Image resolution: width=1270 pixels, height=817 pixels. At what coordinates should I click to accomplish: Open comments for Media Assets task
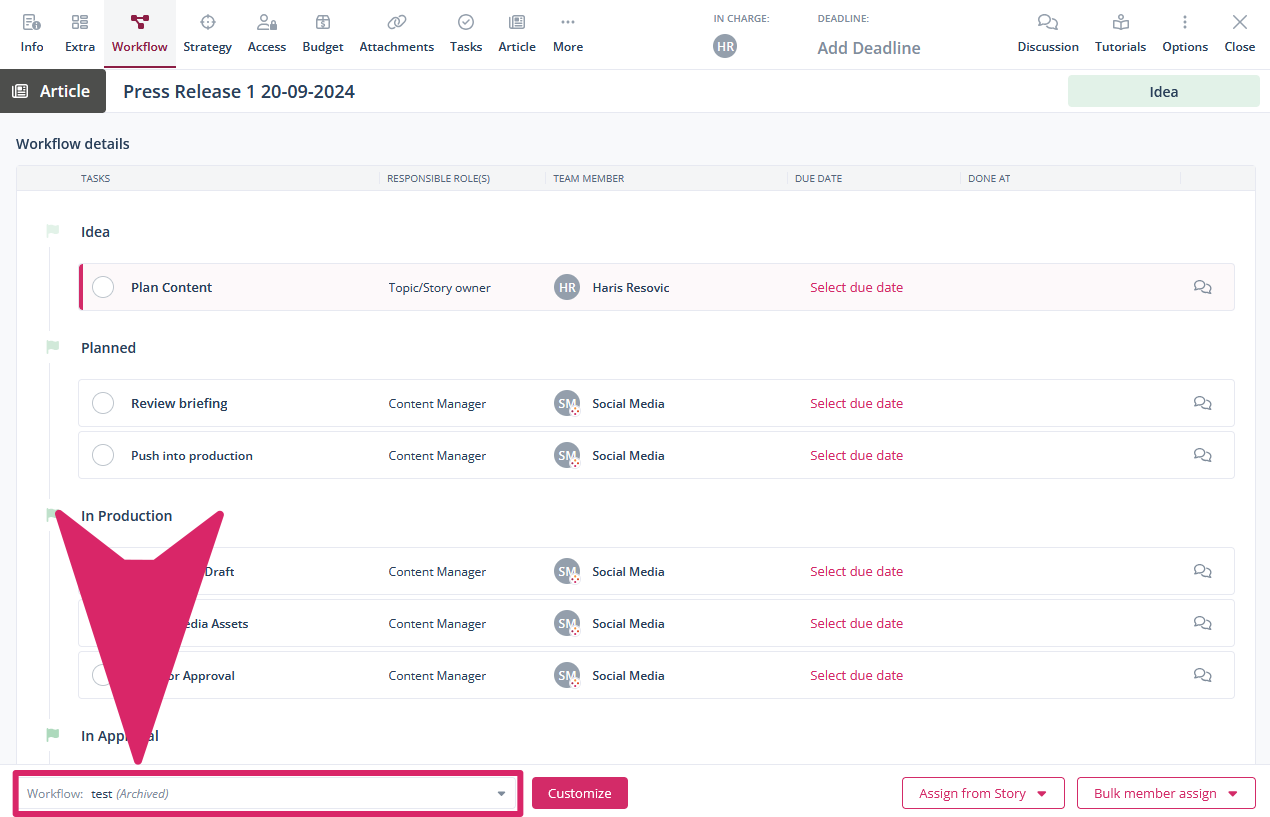click(x=1202, y=623)
